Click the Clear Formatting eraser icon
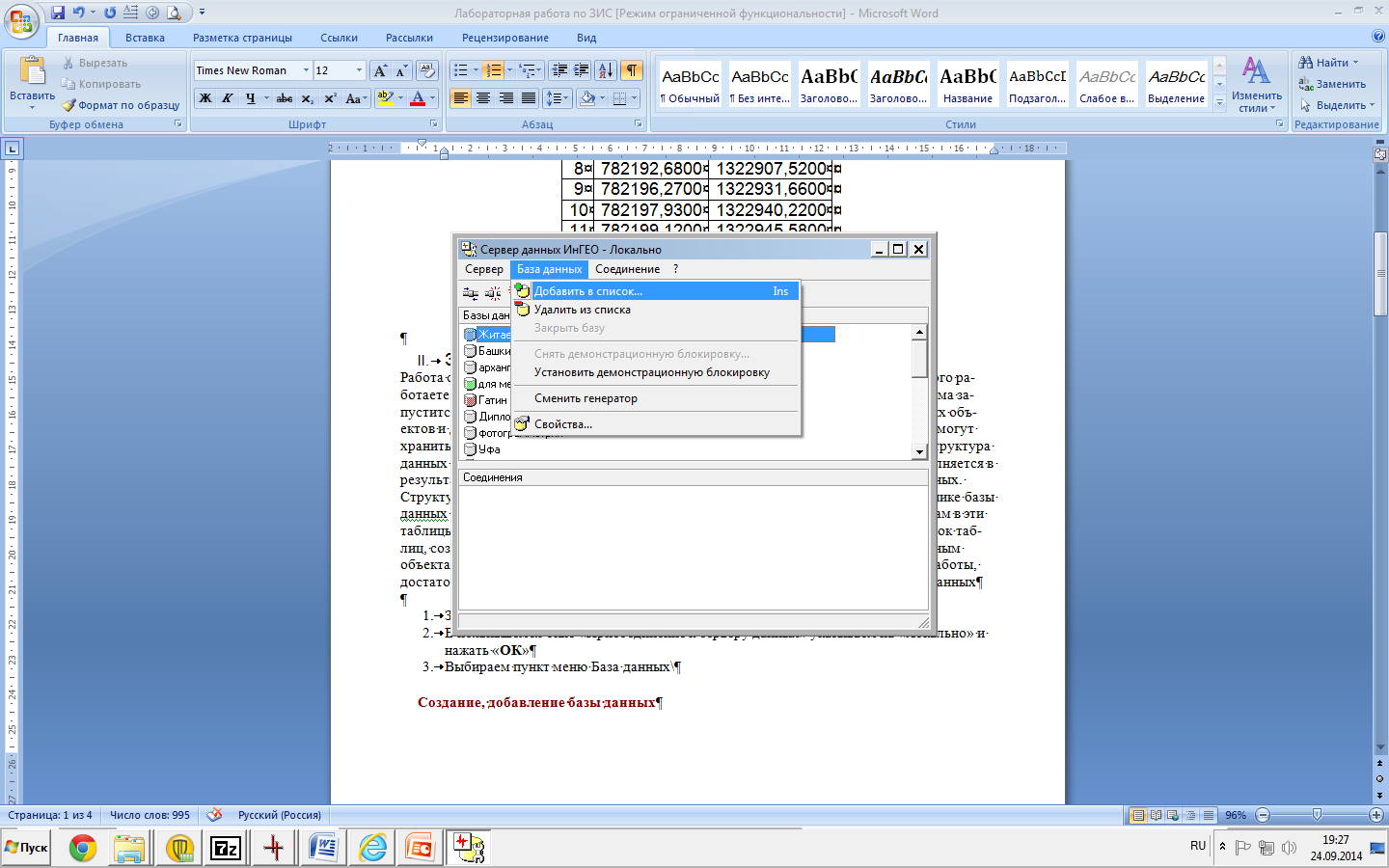Image resolution: width=1389 pixels, height=868 pixels. 427,70
